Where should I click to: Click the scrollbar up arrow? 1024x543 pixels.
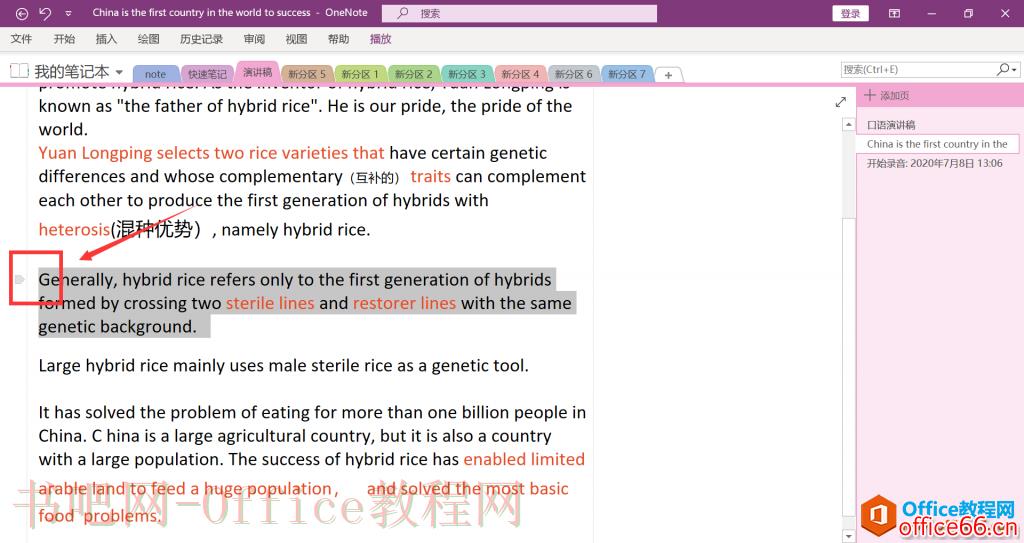(x=848, y=124)
